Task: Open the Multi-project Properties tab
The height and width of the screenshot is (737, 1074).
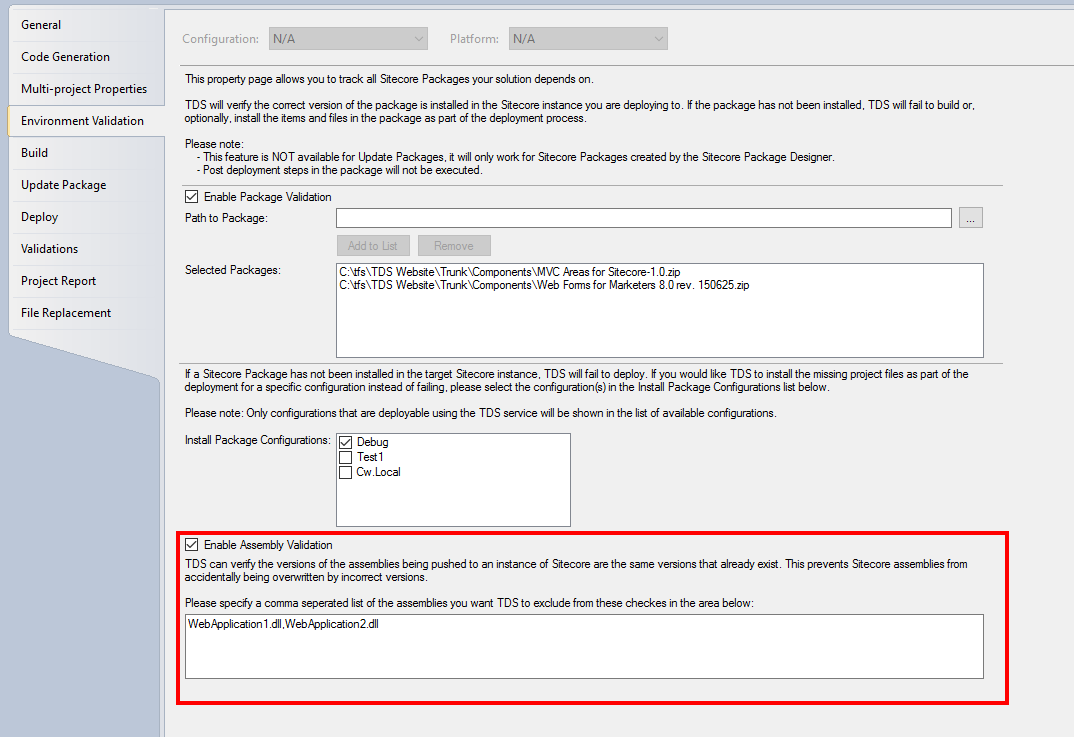Action: (86, 89)
